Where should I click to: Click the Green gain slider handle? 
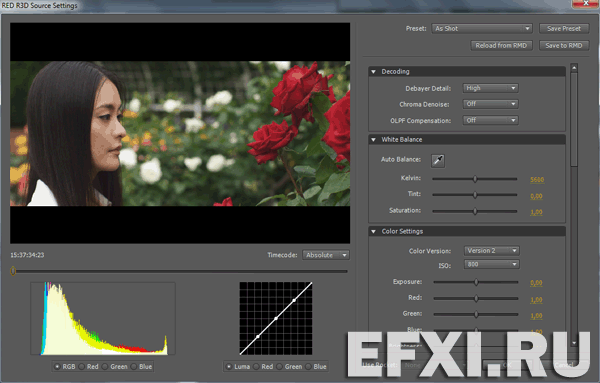click(x=476, y=314)
